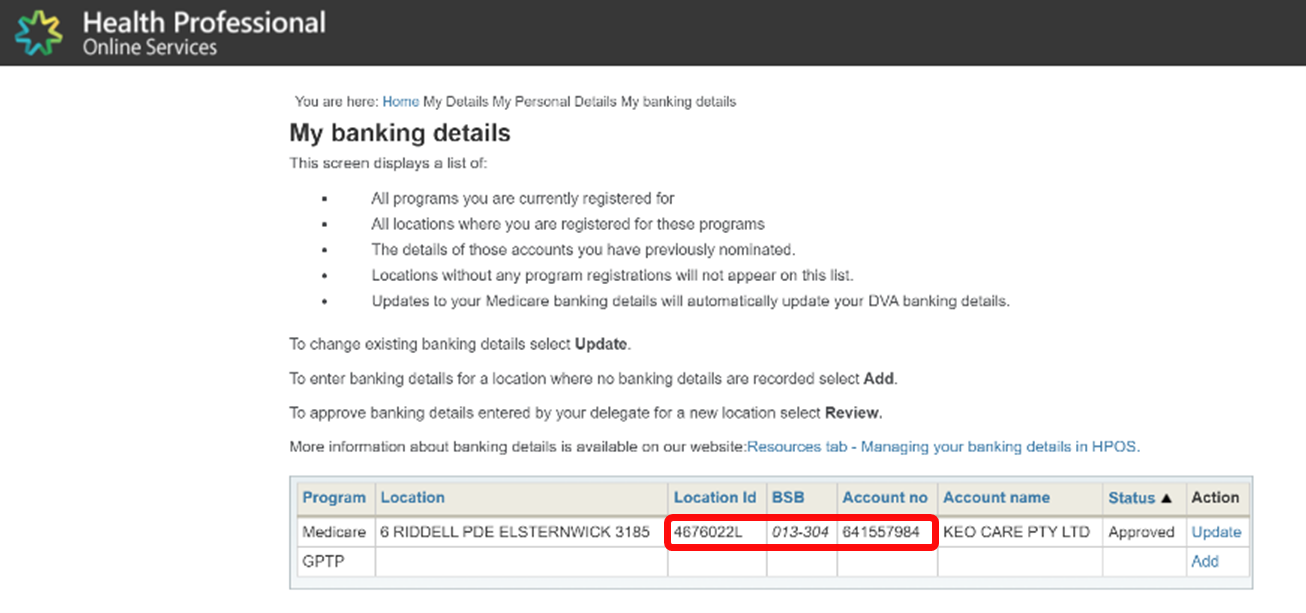
Task: Open the Managing your banking details in HPOS link
Action: [x=942, y=447]
